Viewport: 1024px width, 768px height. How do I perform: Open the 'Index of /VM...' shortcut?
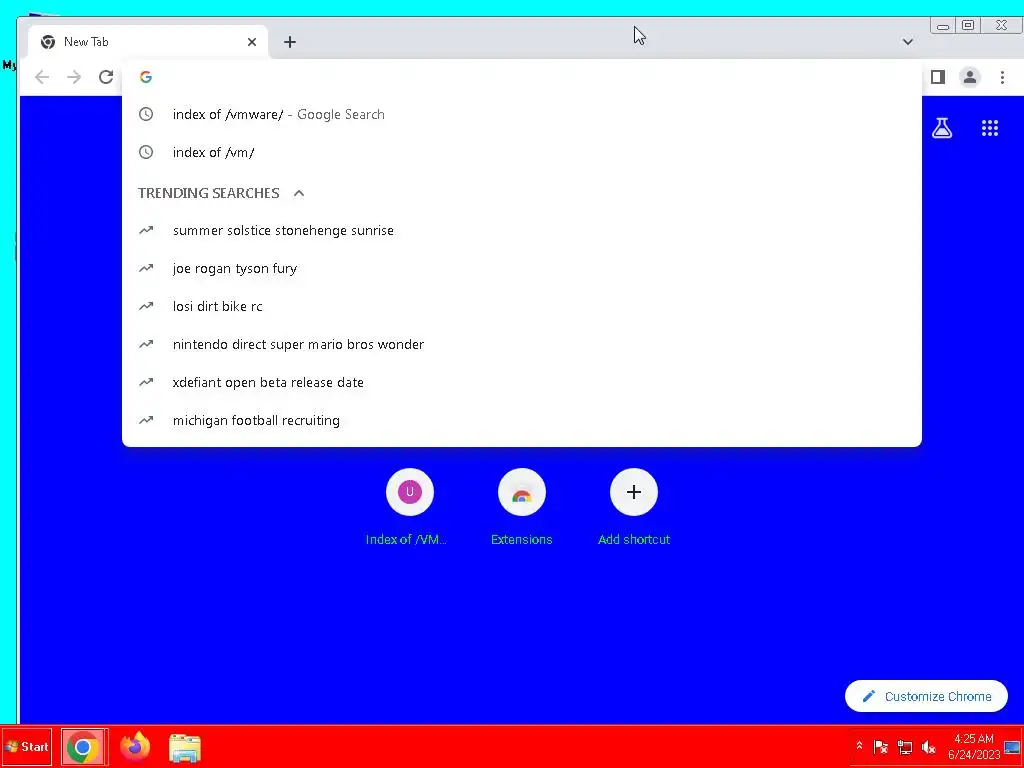[409, 508]
